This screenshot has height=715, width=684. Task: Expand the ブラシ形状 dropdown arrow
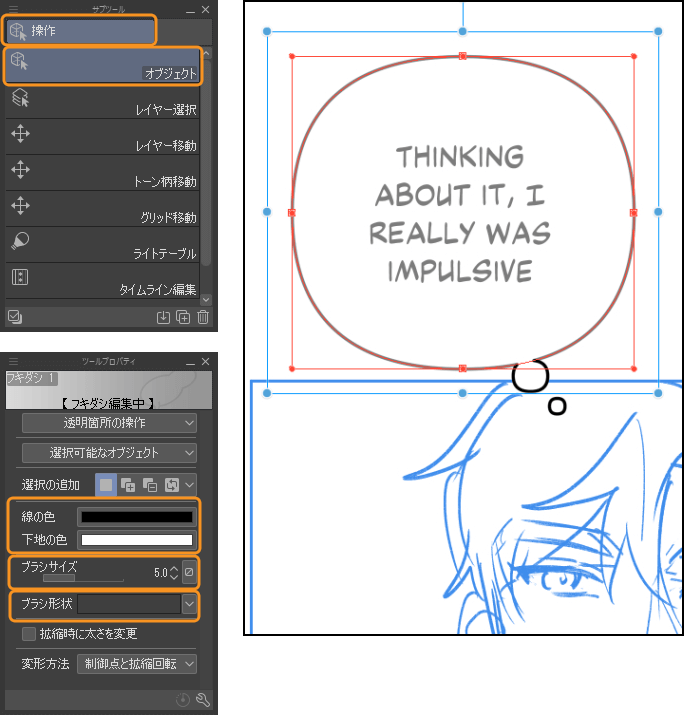[x=189, y=604]
